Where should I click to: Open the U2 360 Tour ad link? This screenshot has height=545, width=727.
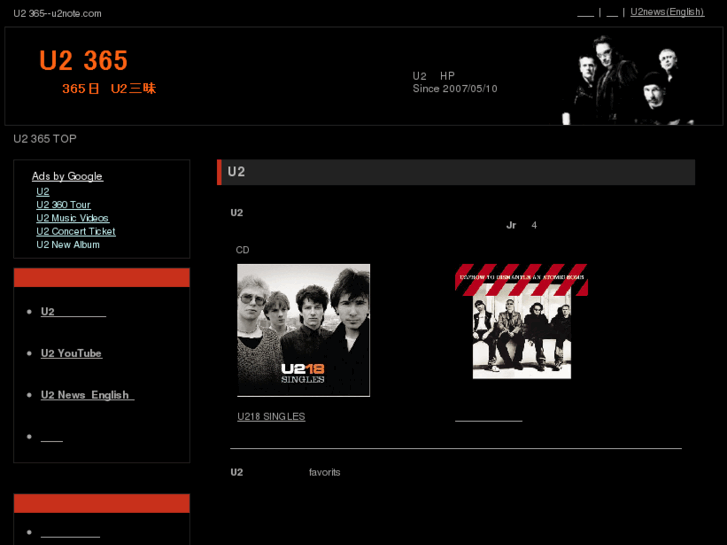coord(64,205)
